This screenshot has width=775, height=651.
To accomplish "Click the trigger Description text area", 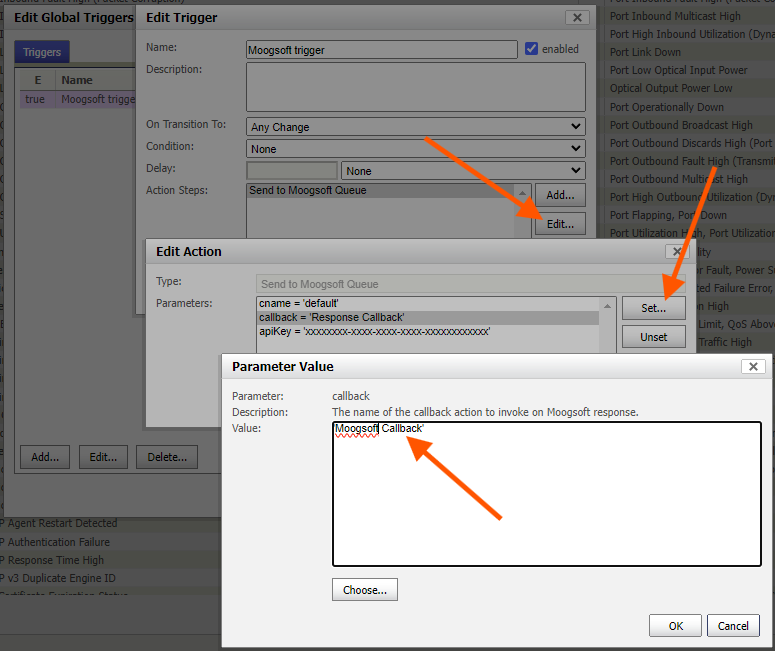I will [x=416, y=87].
